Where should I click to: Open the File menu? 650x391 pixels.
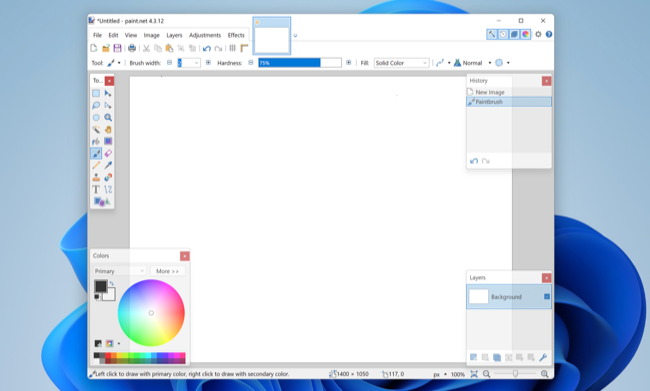click(97, 35)
